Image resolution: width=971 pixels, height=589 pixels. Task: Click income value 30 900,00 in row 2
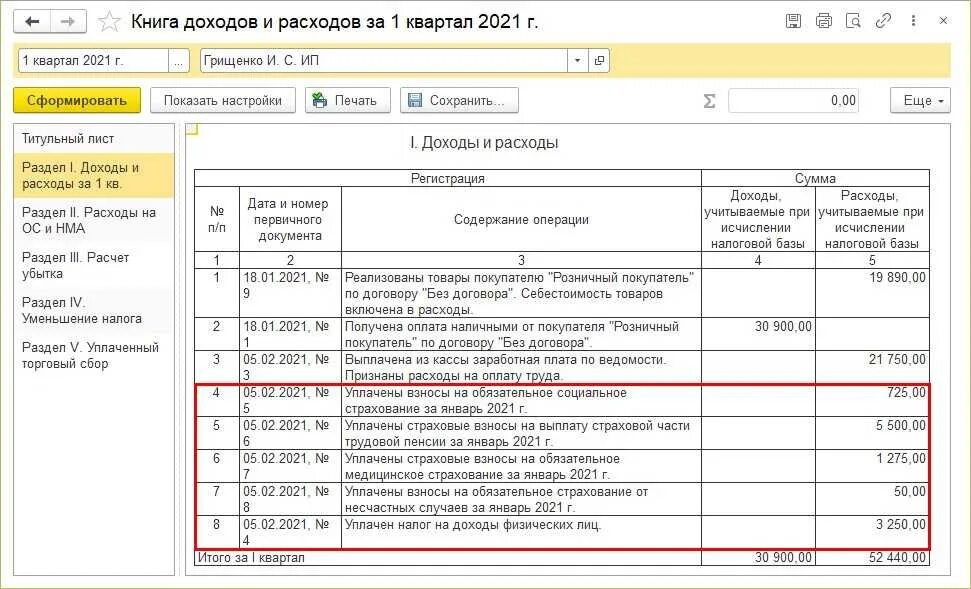point(783,326)
